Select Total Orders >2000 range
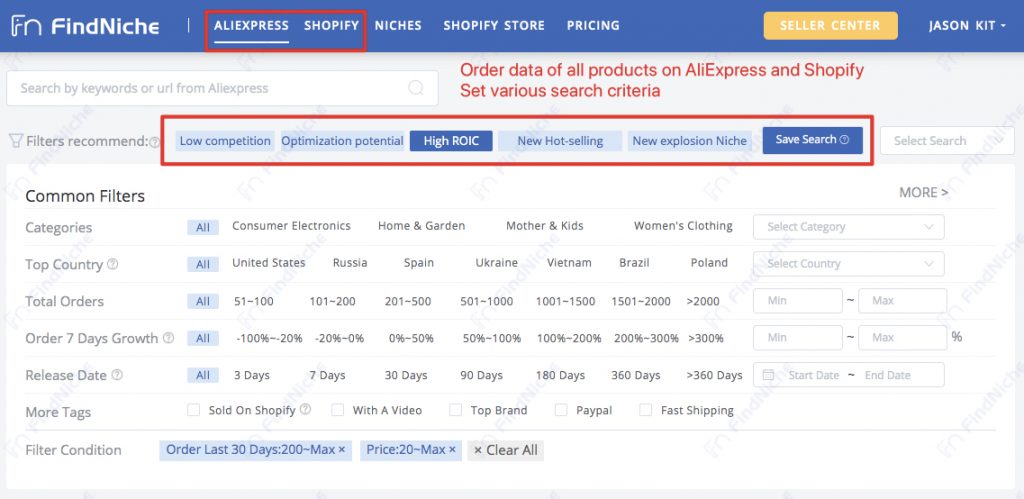 (x=703, y=301)
